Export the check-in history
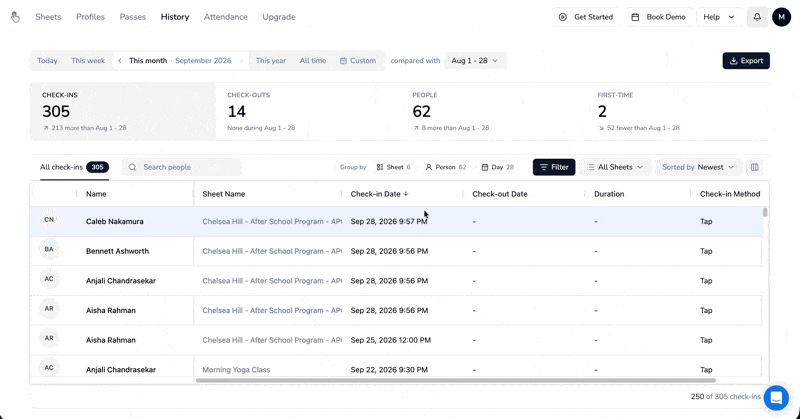 (x=746, y=61)
